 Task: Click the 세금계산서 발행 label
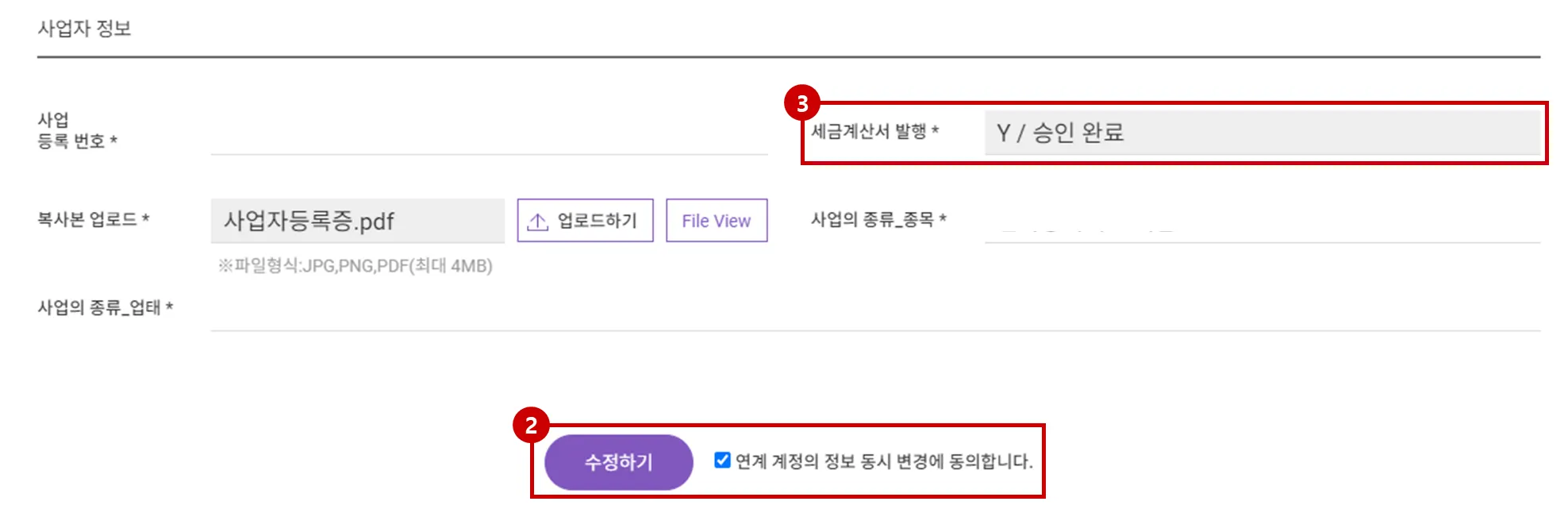pyautogui.click(x=874, y=131)
